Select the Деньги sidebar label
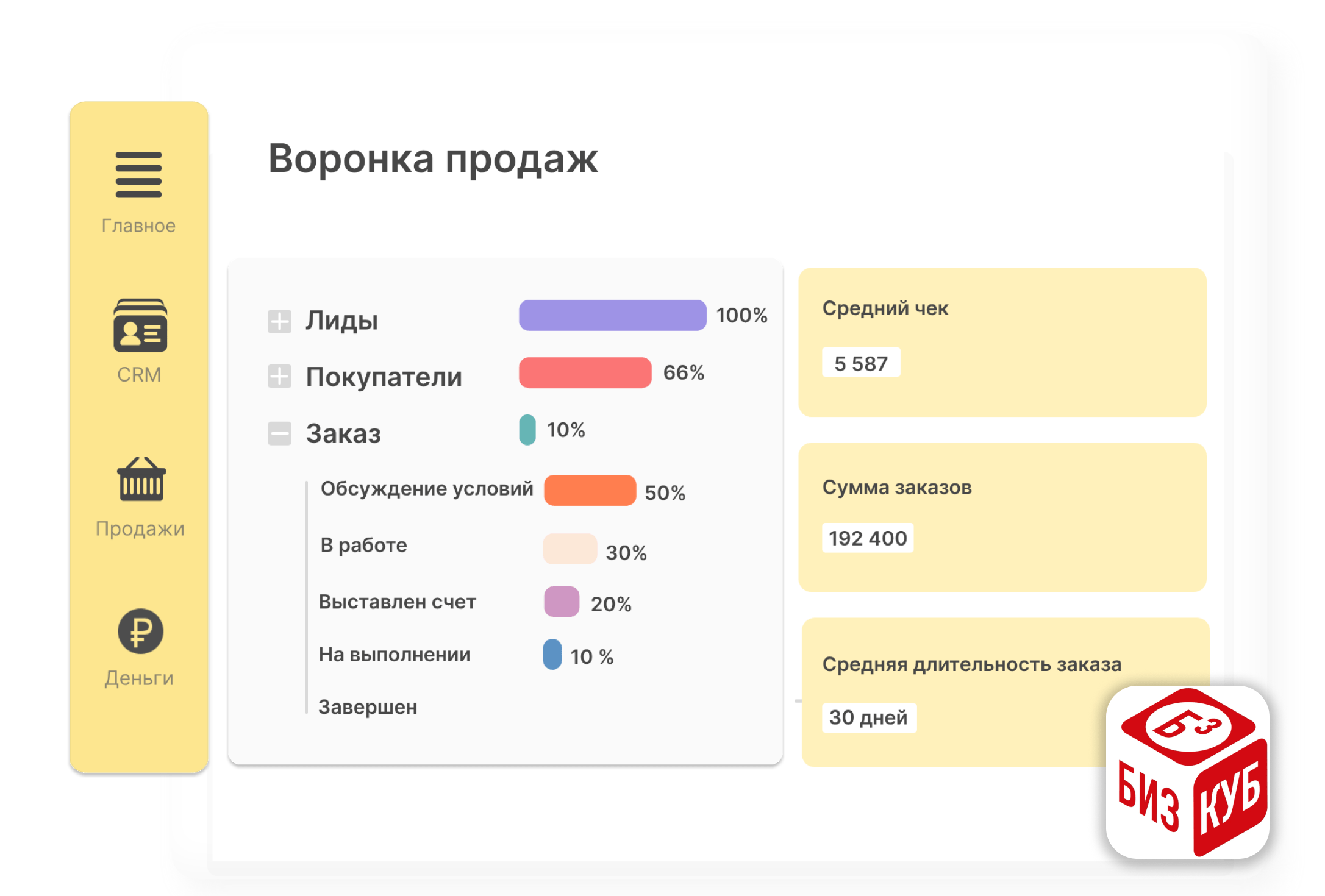Screen dimensions: 1325x896 (139, 678)
